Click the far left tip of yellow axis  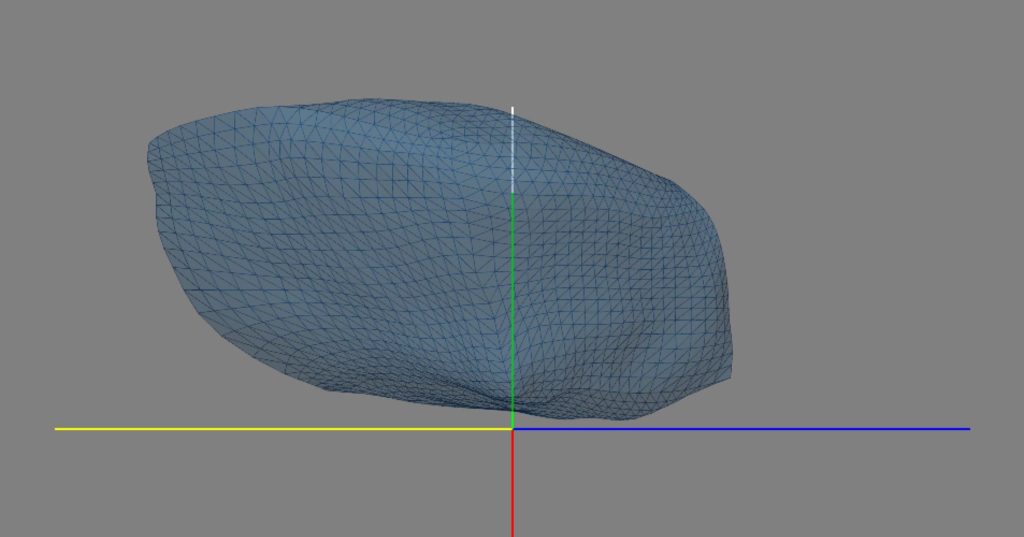[x=57, y=429]
